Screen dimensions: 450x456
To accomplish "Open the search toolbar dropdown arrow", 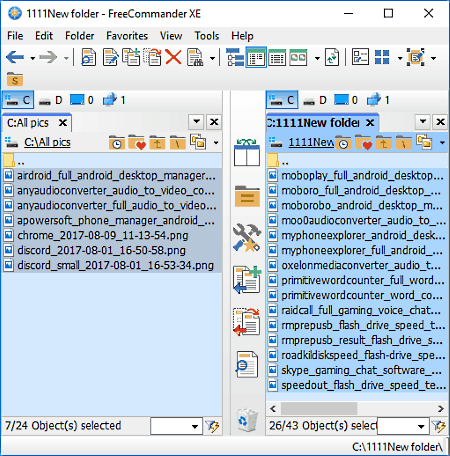I will tap(212, 58).
